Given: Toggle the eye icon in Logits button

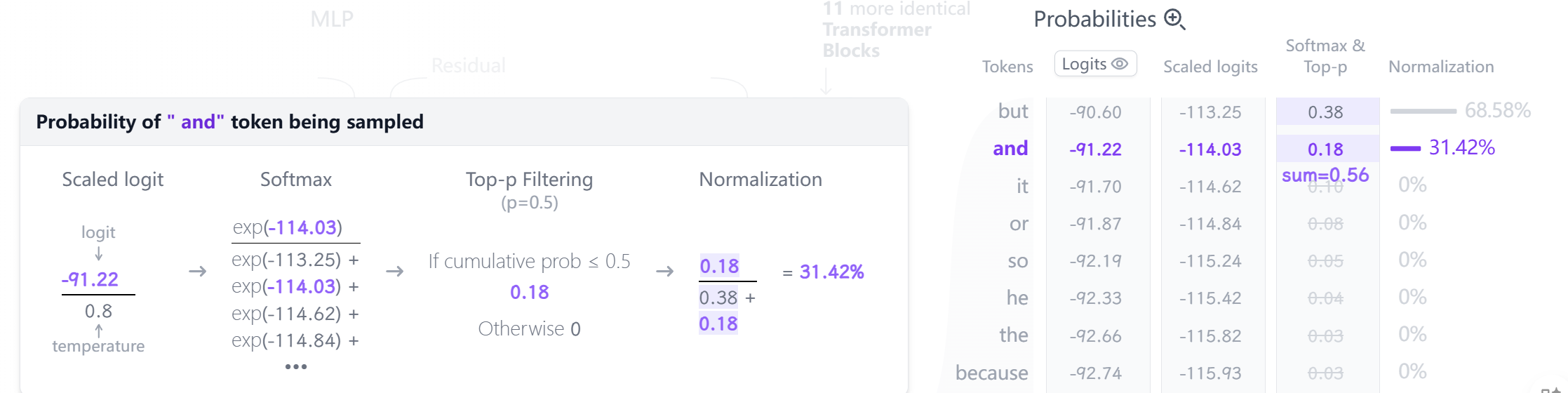Looking at the screenshot, I should (x=1120, y=64).
